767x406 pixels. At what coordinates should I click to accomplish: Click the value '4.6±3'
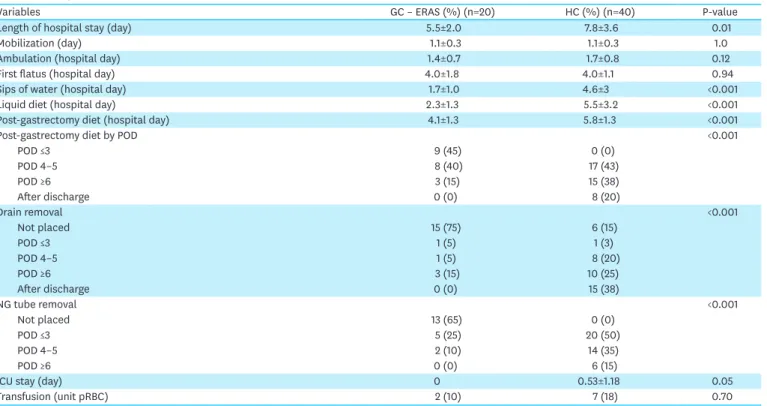[x=596, y=90]
